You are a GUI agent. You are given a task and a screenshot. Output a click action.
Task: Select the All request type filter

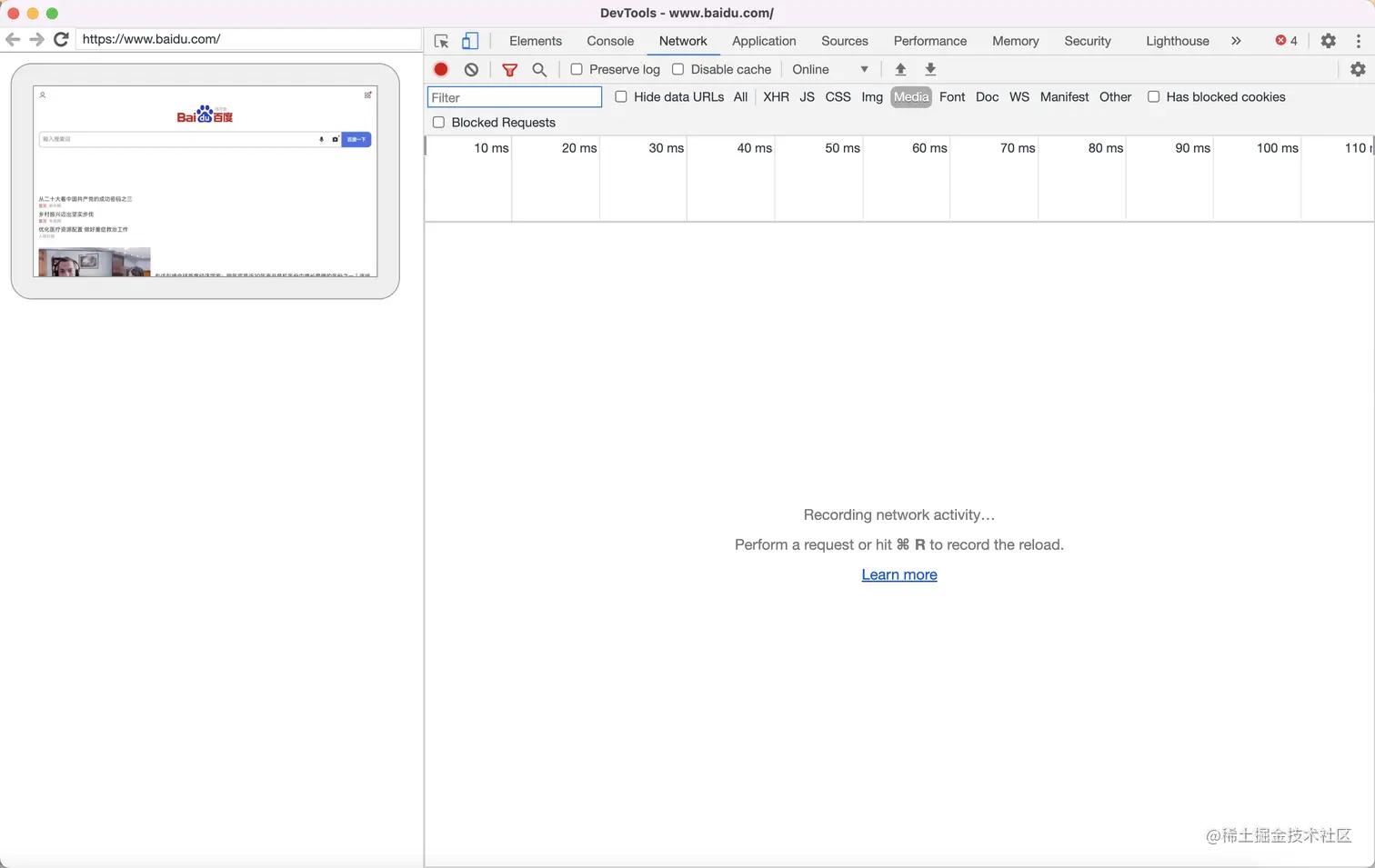(x=740, y=97)
